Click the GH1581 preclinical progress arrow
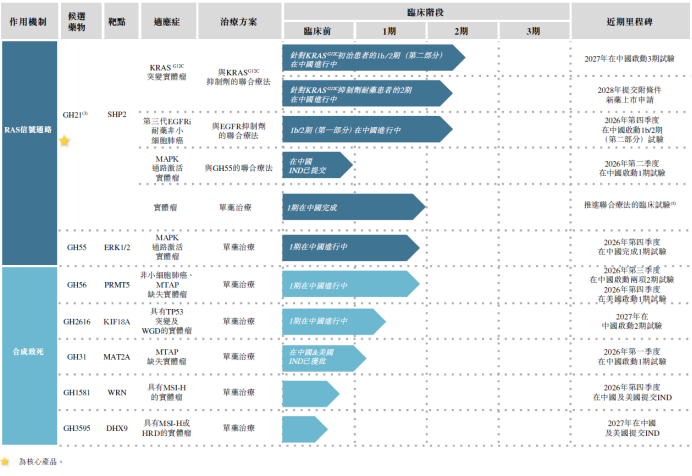The width and height of the screenshot is (692, 476). pos(310,393)
